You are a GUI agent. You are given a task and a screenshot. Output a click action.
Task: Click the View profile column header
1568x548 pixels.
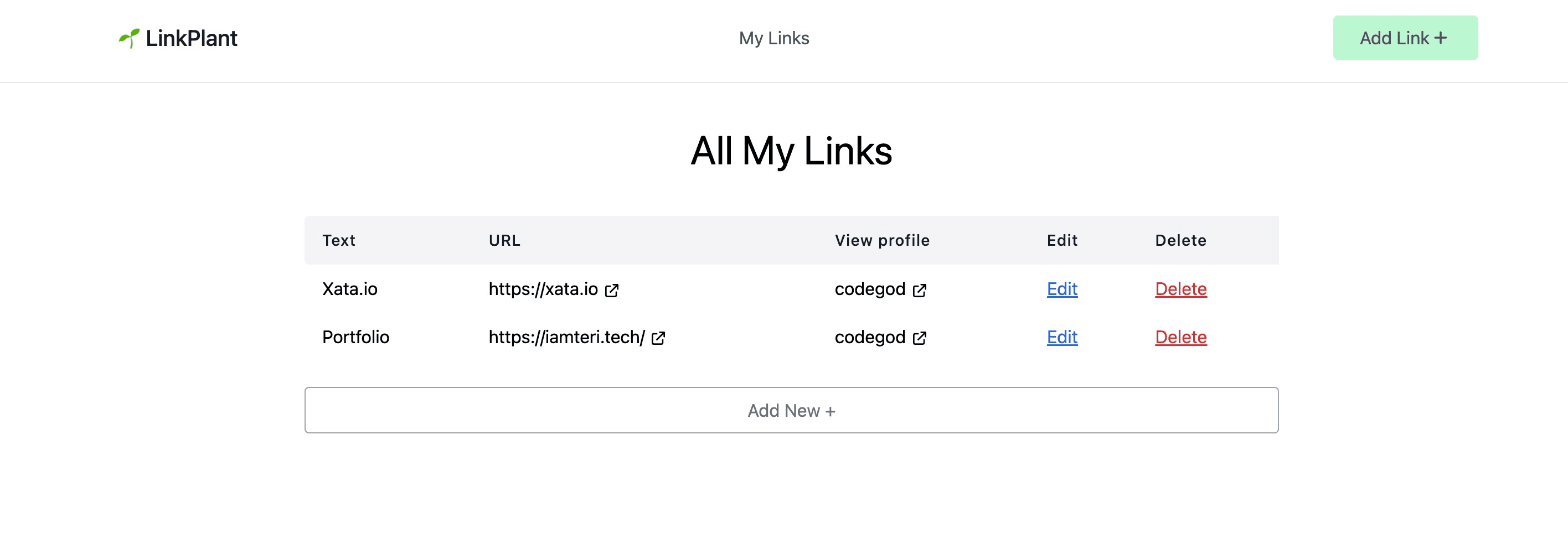click(881, 240)
